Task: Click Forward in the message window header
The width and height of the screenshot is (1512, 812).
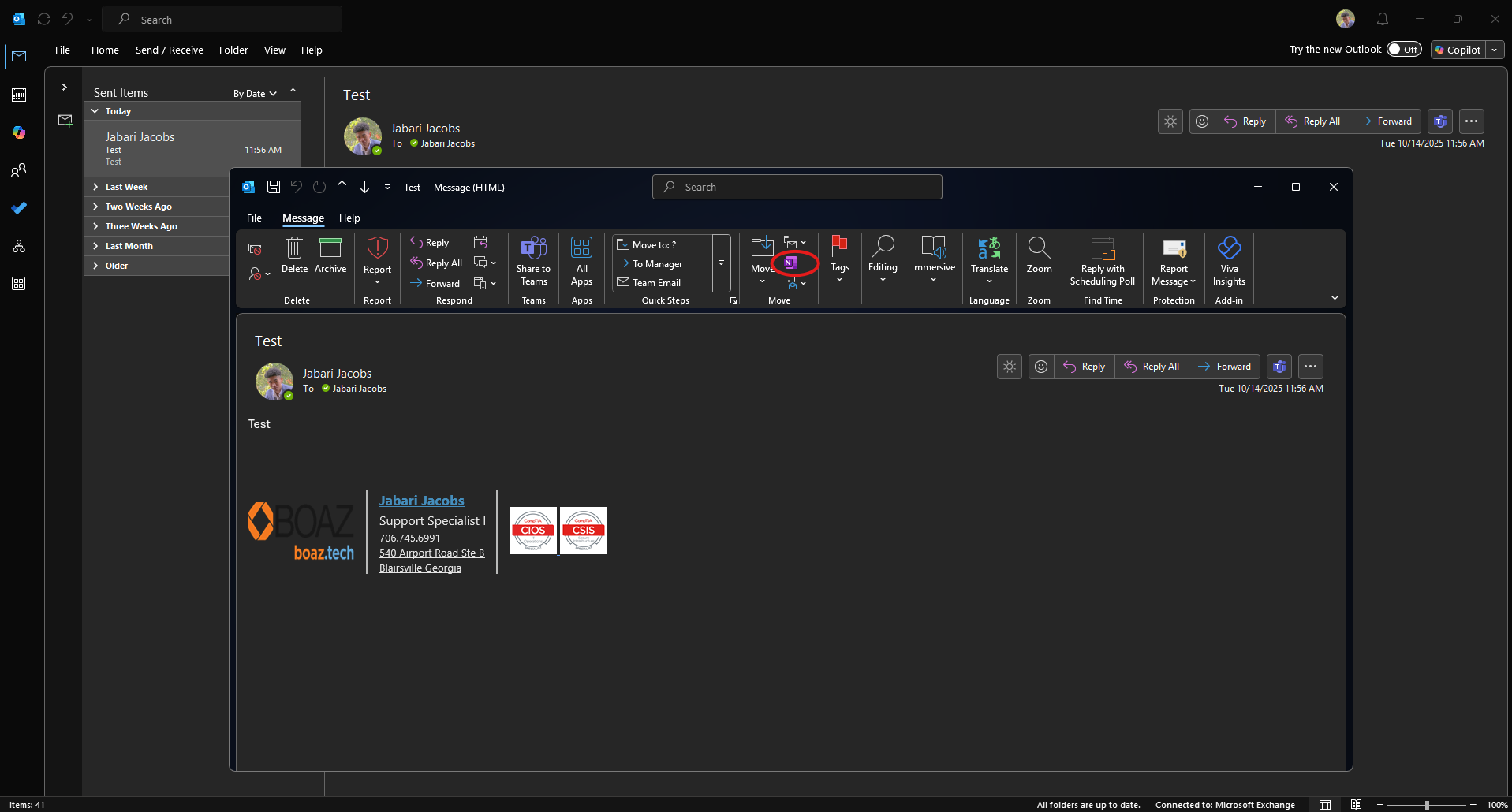Action: tap(1224, 367)
